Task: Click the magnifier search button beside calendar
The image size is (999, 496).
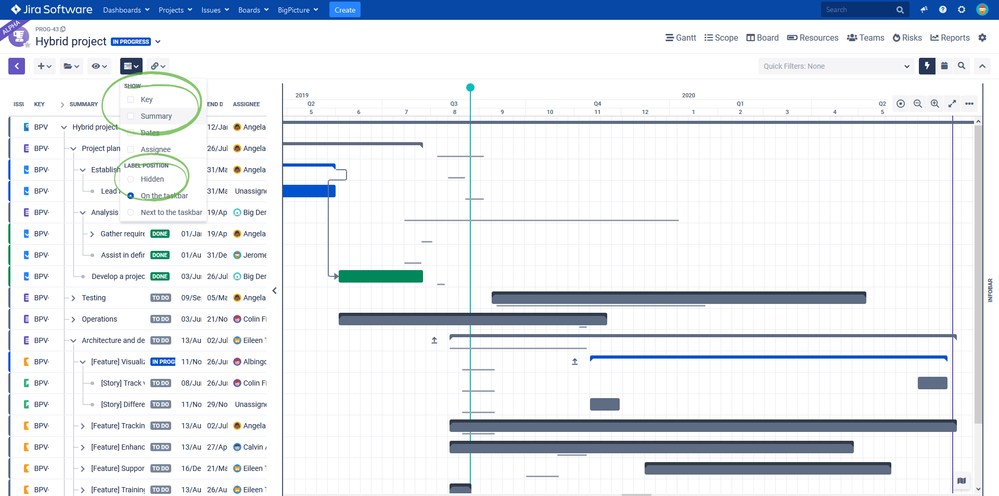Action: [961, 66]
